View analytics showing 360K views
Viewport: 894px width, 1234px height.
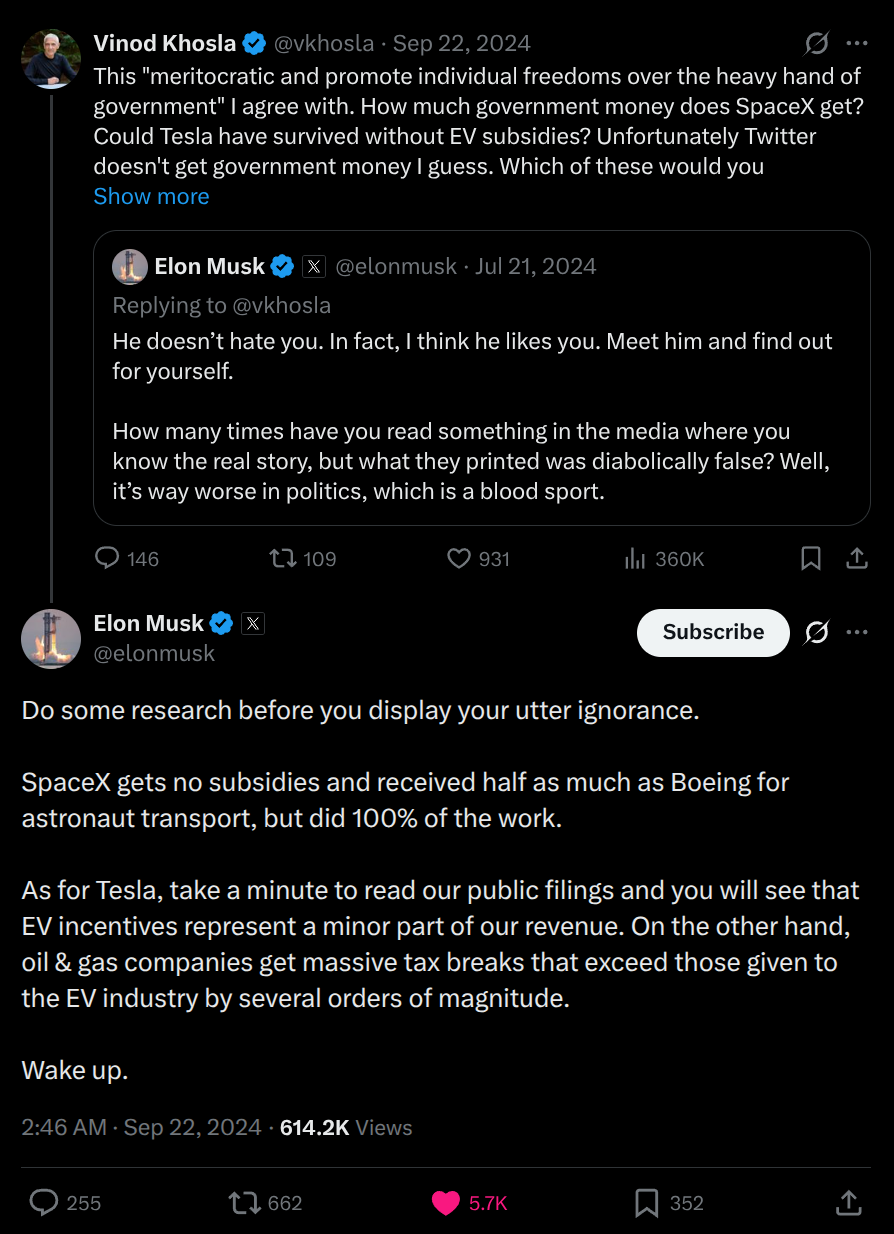pyautogui.click(x=664, y=558)
